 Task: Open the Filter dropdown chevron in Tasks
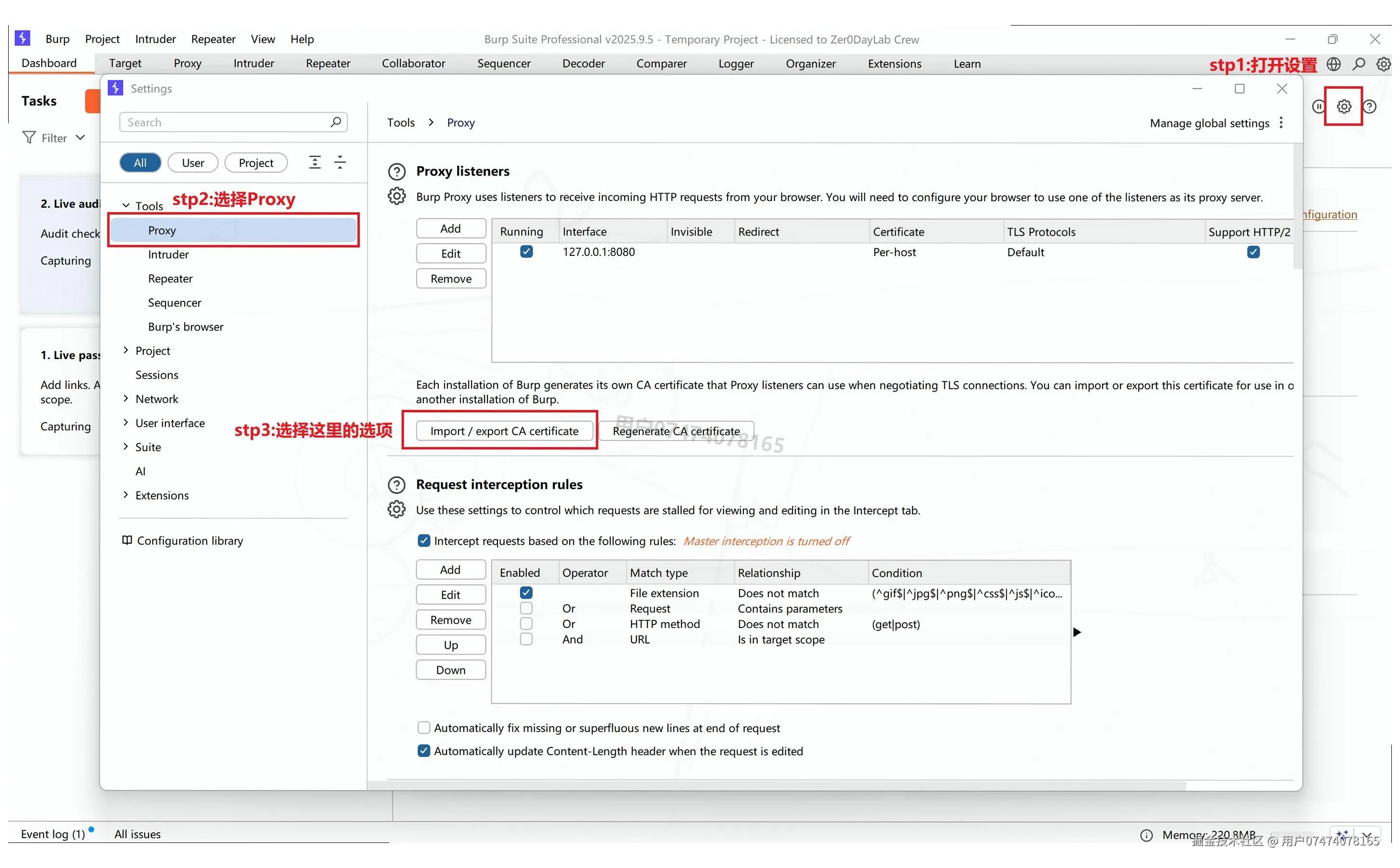tap(81, 138)
